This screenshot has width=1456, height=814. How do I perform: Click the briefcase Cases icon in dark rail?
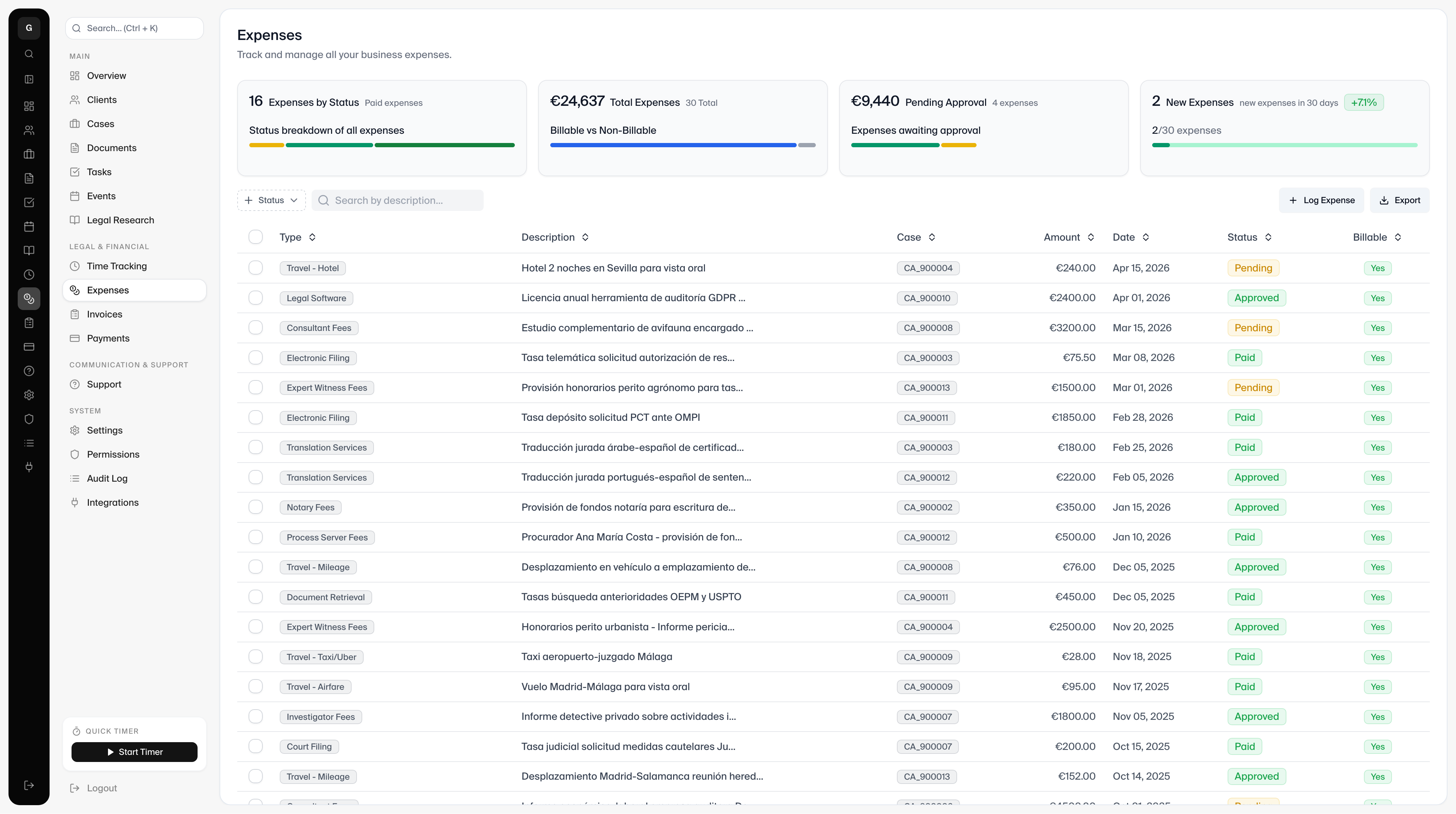(x=29, y=154)
